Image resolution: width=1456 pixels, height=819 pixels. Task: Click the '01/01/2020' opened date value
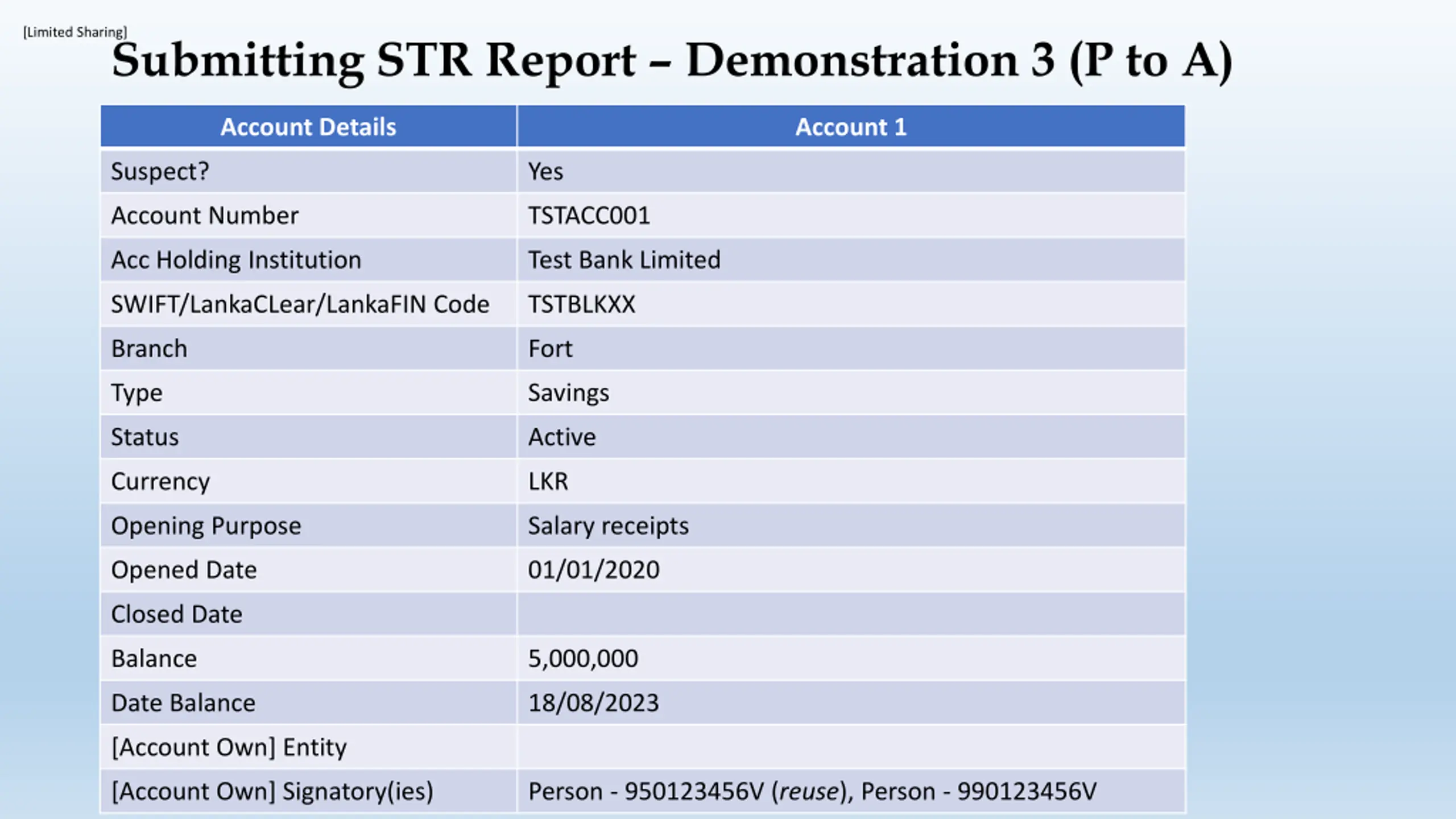pos(594,570)
